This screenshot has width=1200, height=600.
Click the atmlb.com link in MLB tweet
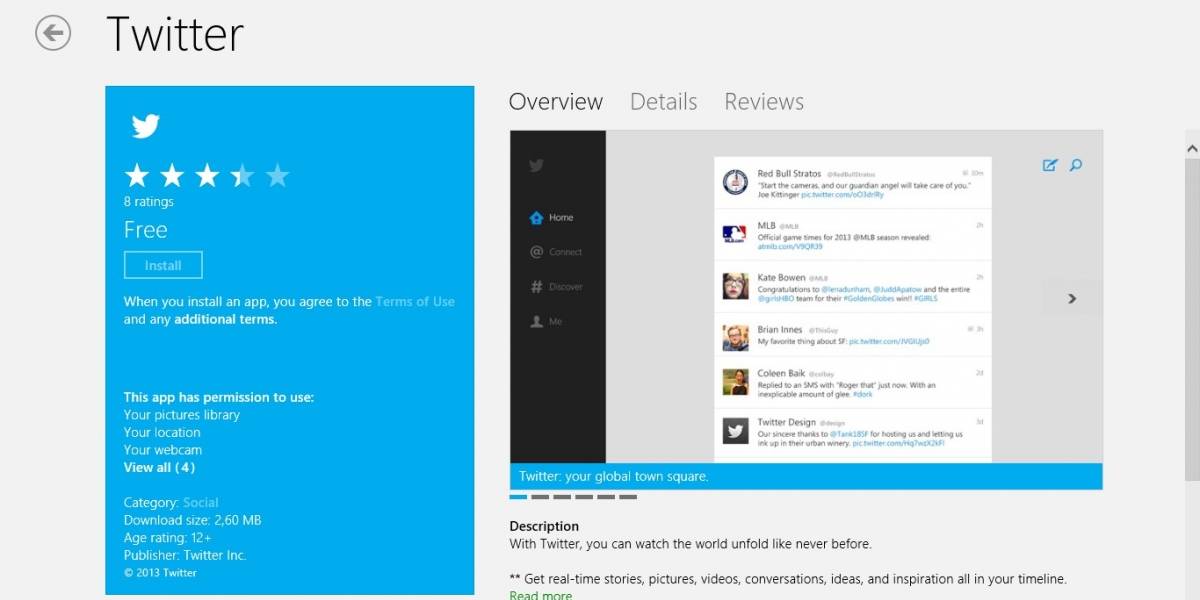[790, 246]
